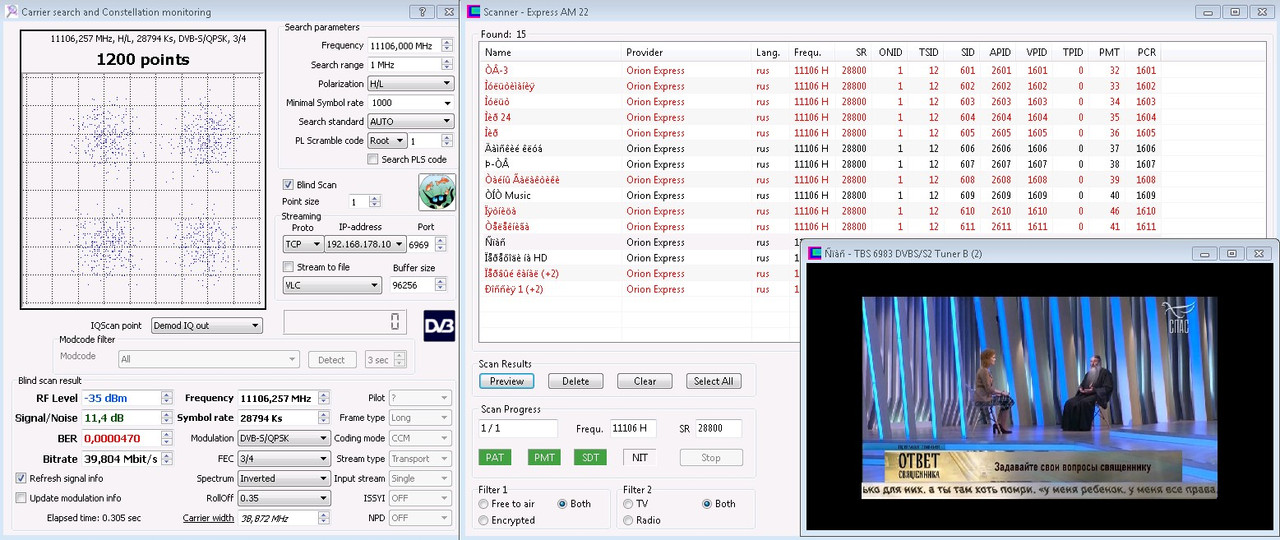
Task: Select the HD channel row in list
Action: [x=641, y=258]
